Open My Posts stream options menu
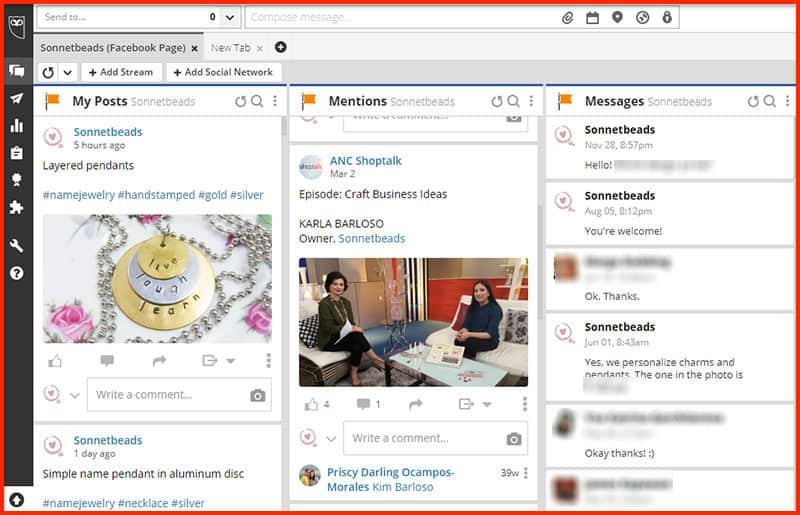The image size is (800, 515). (x=275, y=101)
